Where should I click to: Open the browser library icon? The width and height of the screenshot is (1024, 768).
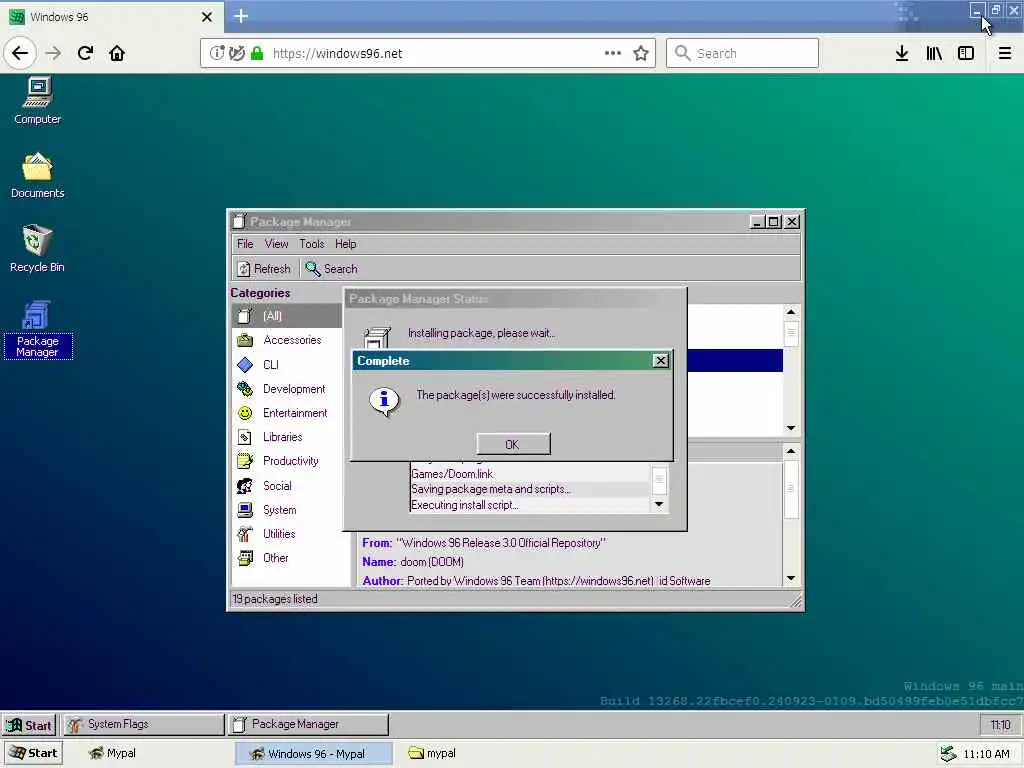[x=934, y=53]
